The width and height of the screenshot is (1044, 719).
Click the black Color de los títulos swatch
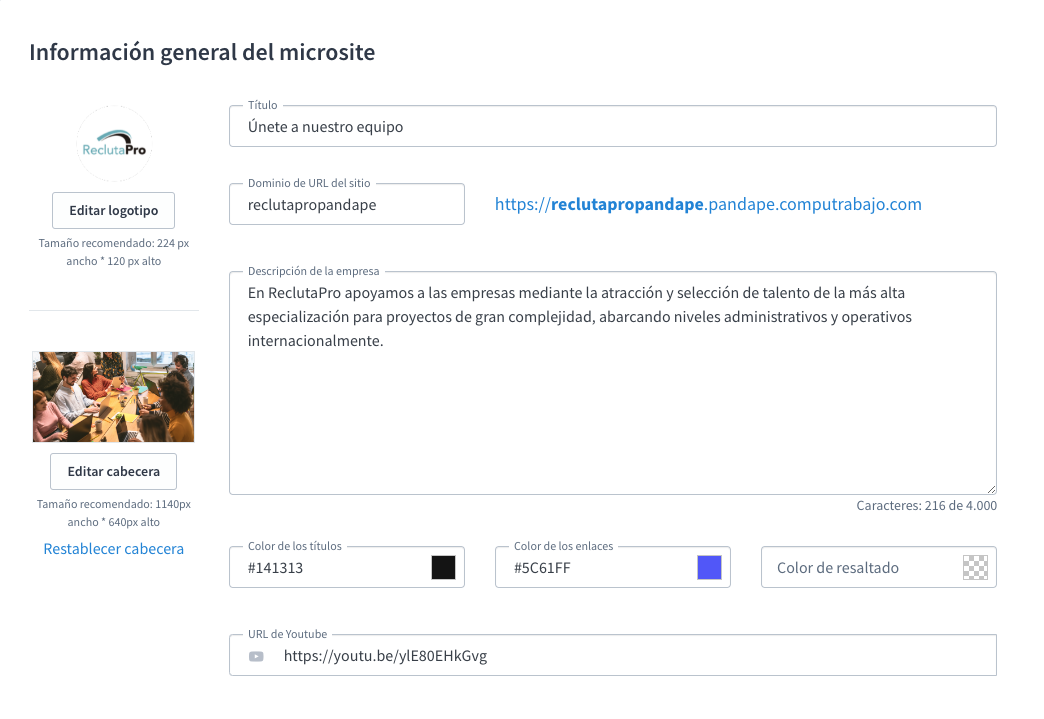(441, 567)
